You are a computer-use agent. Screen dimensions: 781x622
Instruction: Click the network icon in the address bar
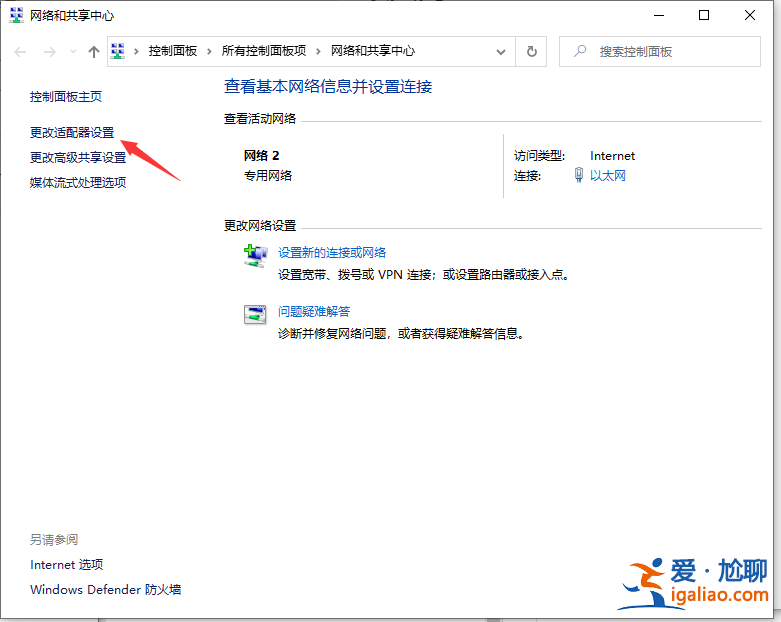coord(118,51)
